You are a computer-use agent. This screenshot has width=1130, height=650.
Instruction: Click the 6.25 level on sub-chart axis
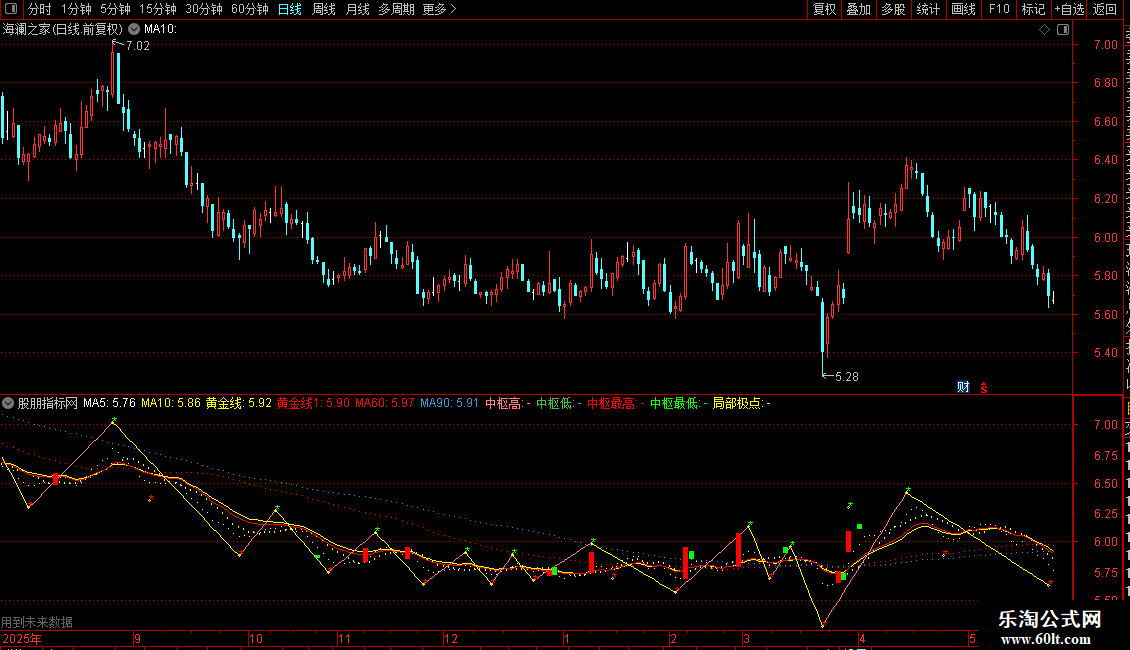tap(1105, 514)
